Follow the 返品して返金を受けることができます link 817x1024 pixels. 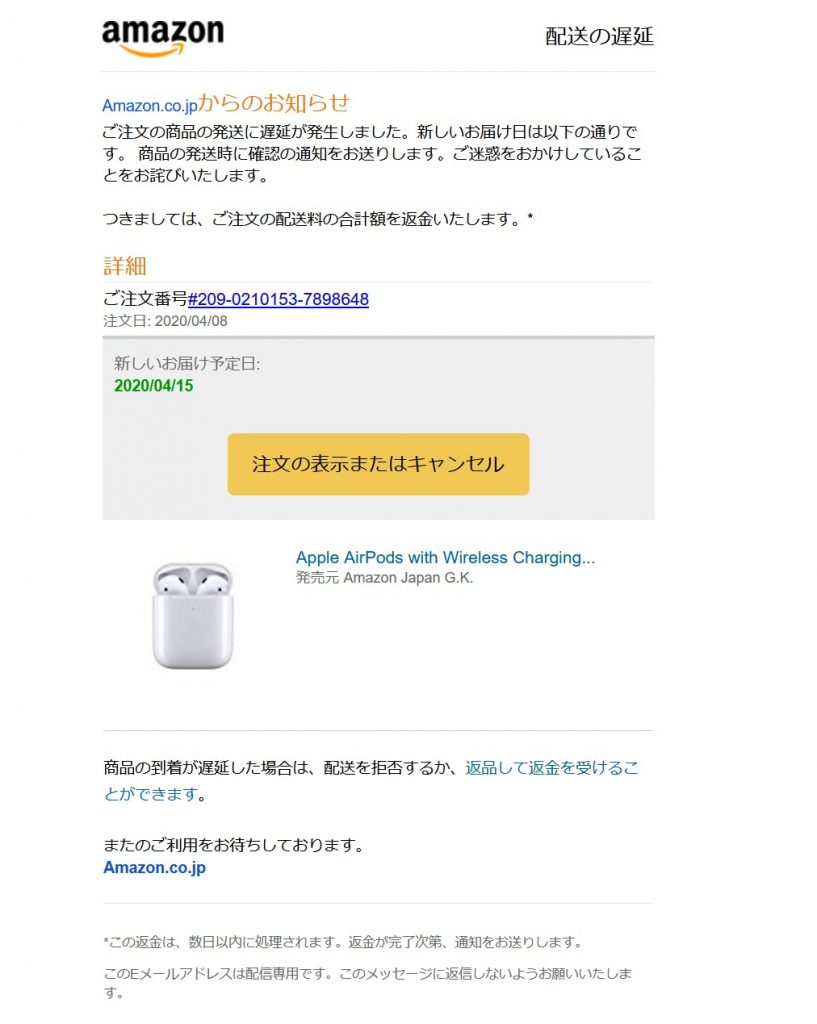551,769
